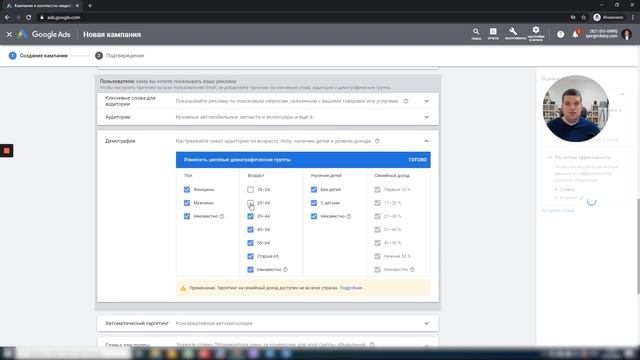Uncheck the 65 and older age checkbox
The image size is (640, 360).
[250, 256]
